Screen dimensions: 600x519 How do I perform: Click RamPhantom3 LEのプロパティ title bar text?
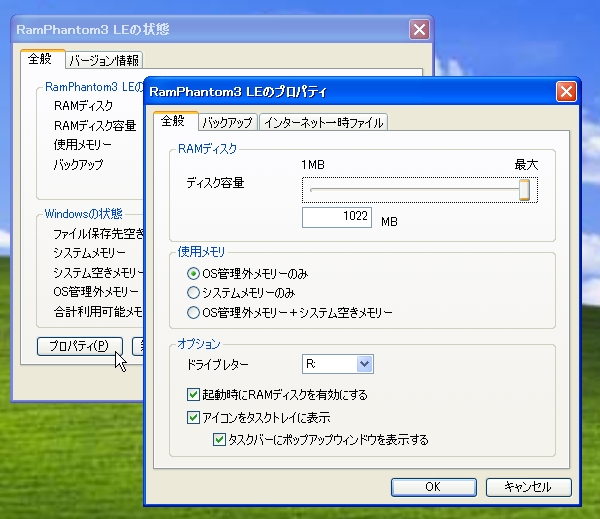click(238, 92)
